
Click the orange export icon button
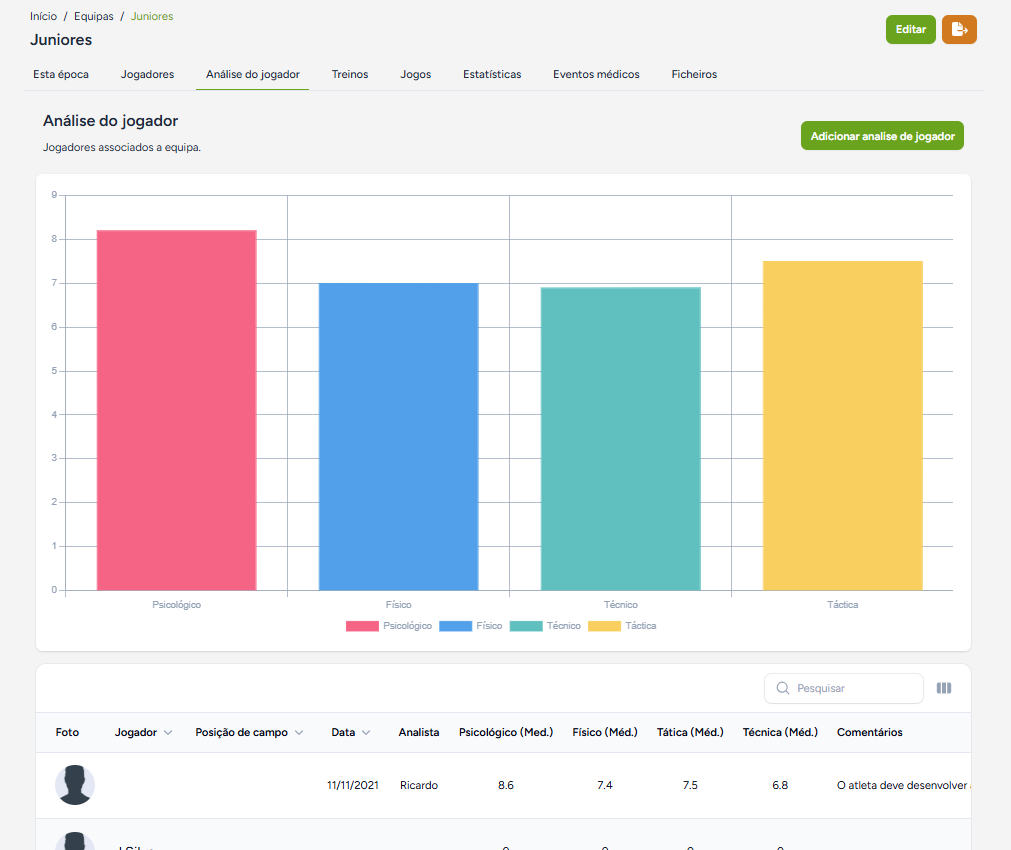[x=959, y=30]
